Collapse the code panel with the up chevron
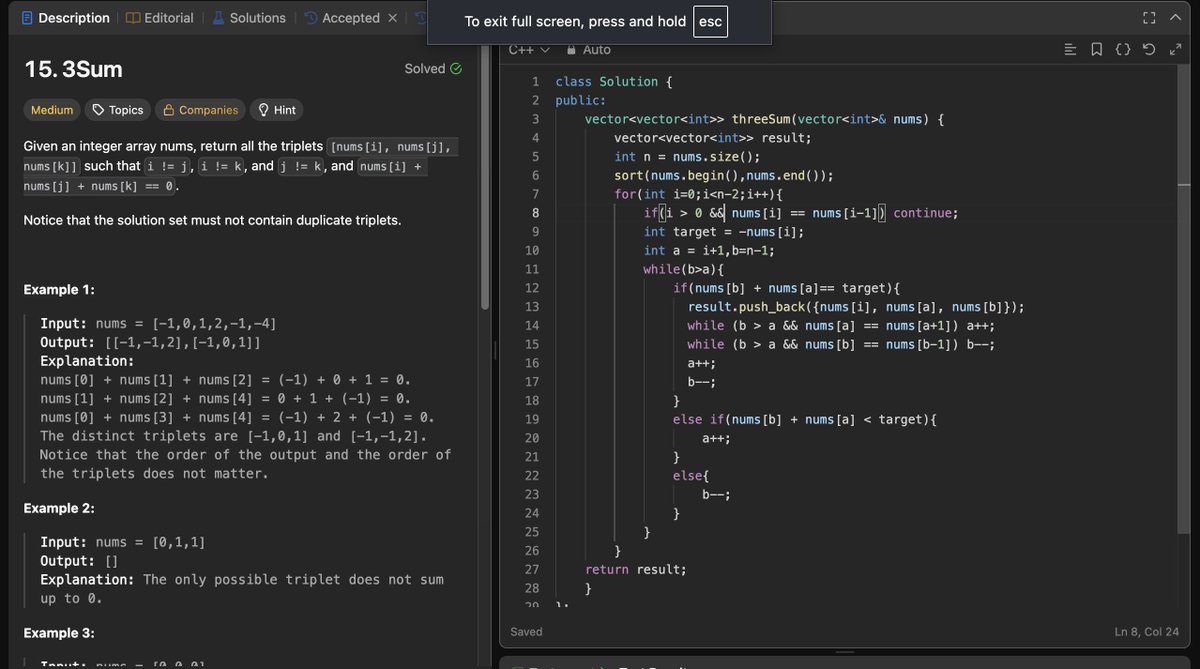Viewport: 1200px width, 669px height. point(1175,17)
